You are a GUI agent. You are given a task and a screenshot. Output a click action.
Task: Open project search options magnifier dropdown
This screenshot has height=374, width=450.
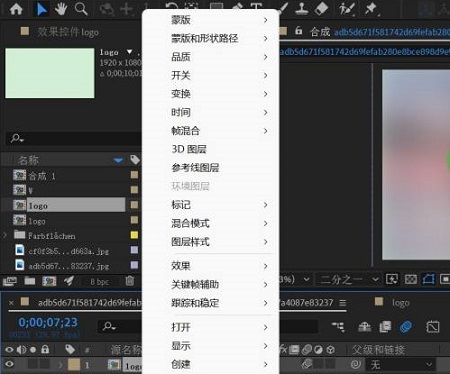(x=17, y=138)
